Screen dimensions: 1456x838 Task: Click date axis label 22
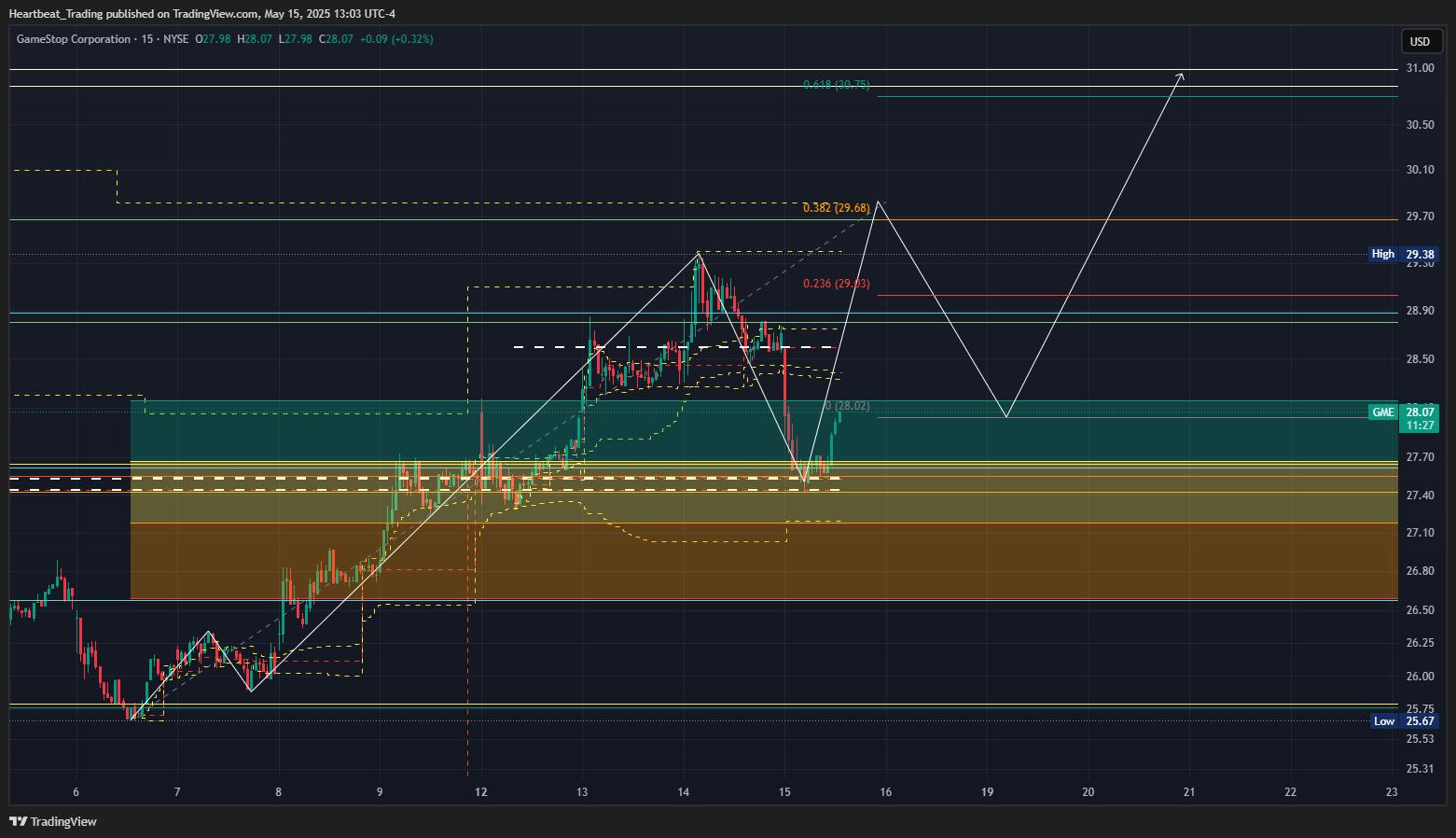(x=1291, y=792)
